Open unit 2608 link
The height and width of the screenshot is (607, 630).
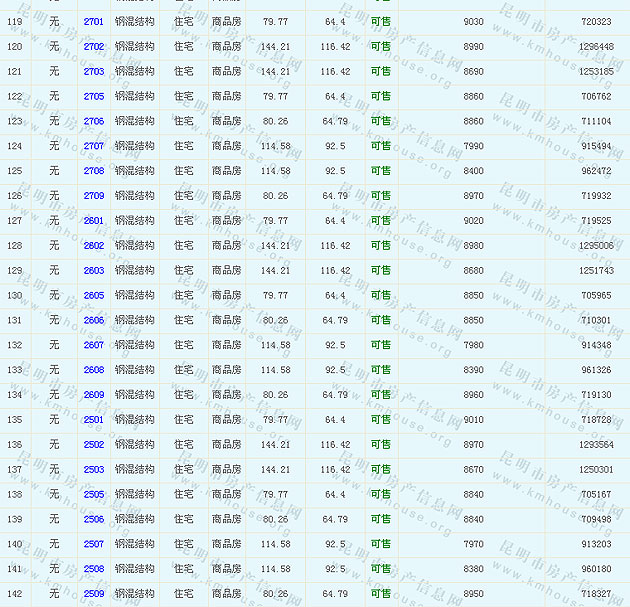pos(93,370)
